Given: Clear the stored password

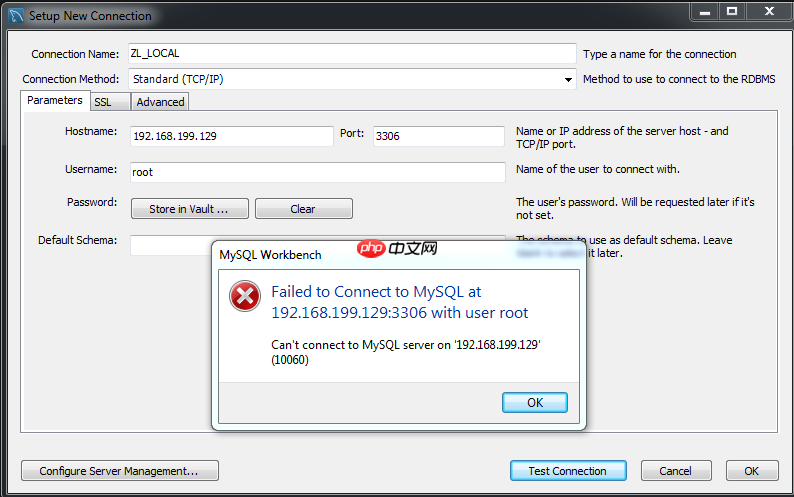Looking at the screenshot, I should point(303,209).
